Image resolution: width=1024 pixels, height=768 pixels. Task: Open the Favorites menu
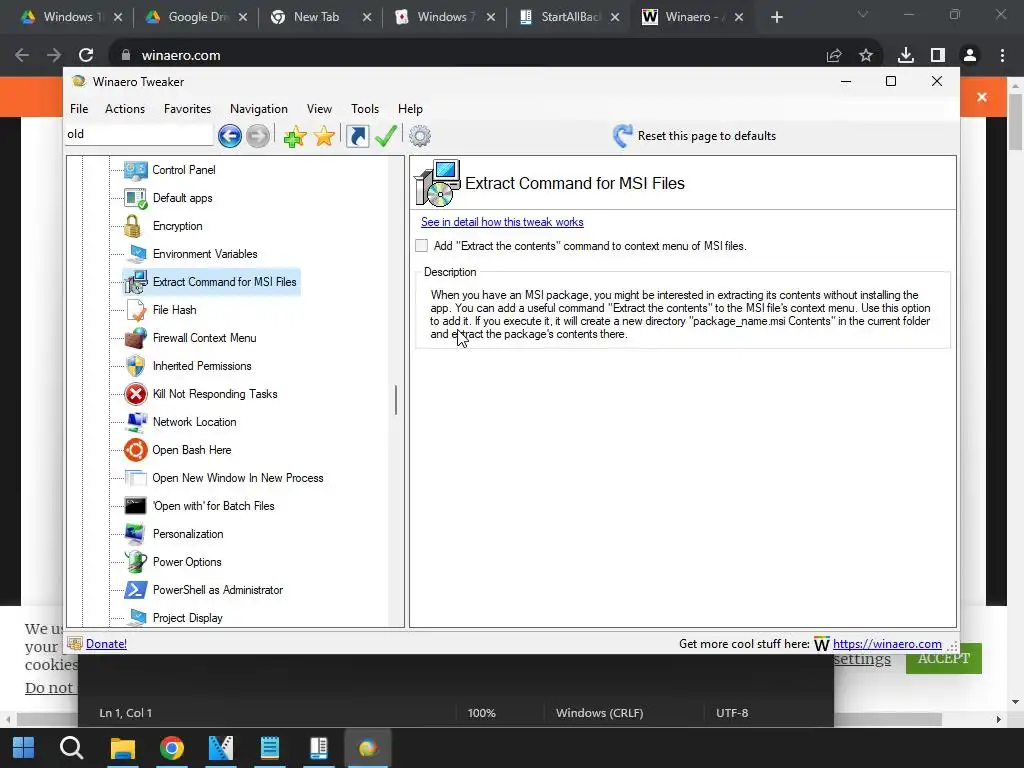tap(187, 109)
